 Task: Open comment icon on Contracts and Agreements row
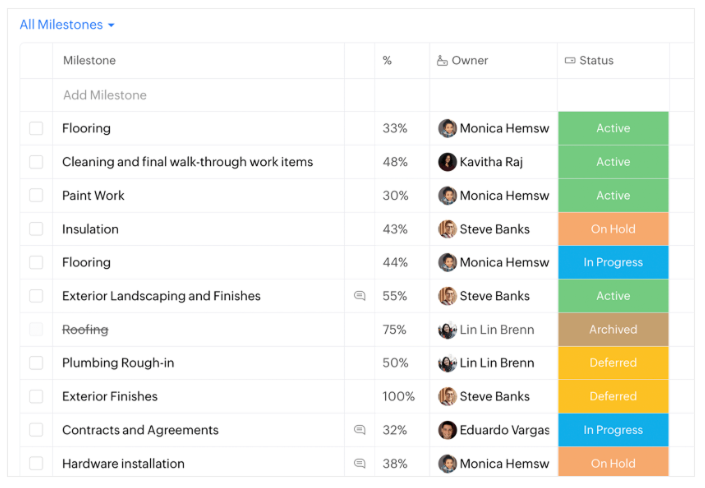[x=360, y=430]
